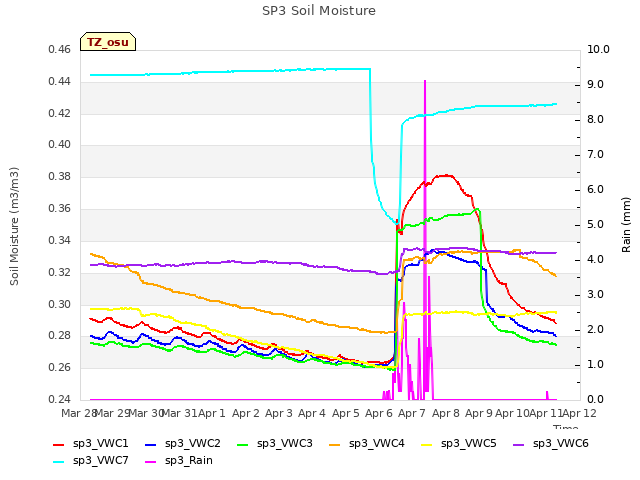Select sp3_Rain legend entry
640x480 pixels.
tap(179, 461)
